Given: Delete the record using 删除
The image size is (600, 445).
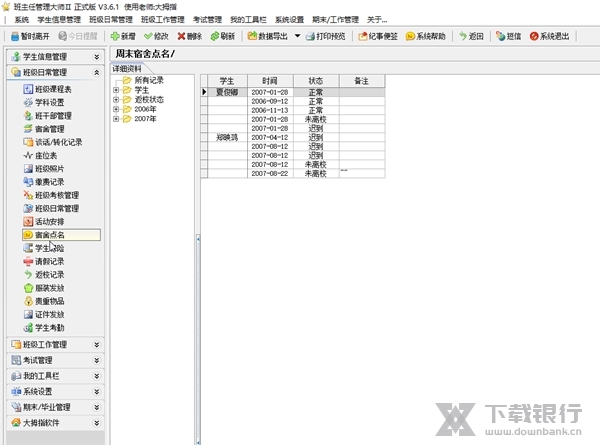Looking at the screenshot, I should pyautogui.click(x=189, y=36).
